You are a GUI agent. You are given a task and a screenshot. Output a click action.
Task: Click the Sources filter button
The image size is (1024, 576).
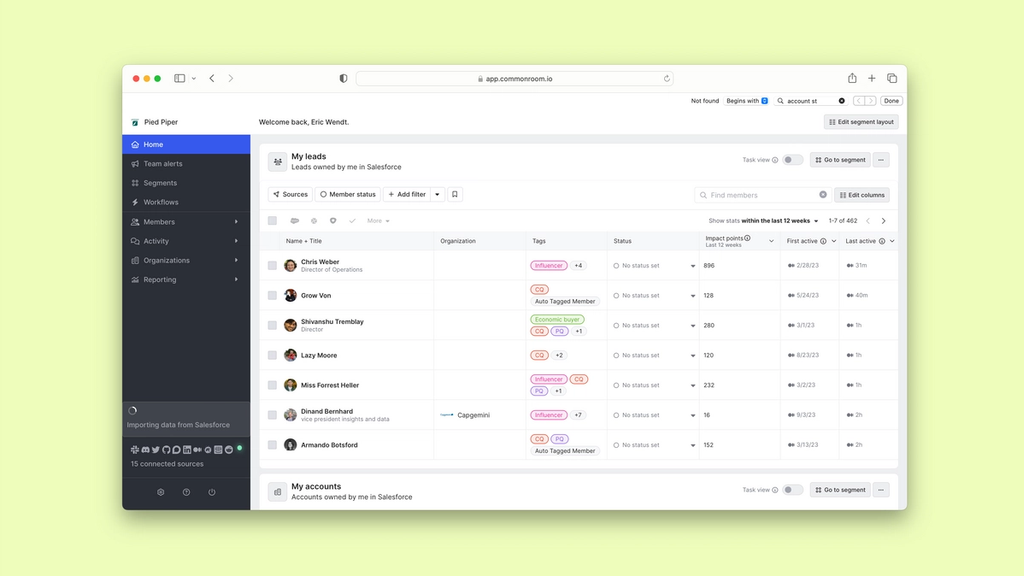pyautogui.click(x=290, y=194)
